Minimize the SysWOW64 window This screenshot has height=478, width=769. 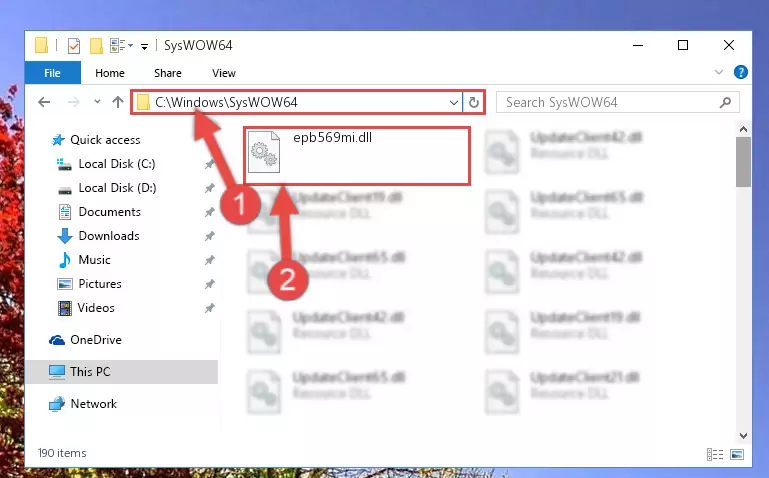coord(638,45)
